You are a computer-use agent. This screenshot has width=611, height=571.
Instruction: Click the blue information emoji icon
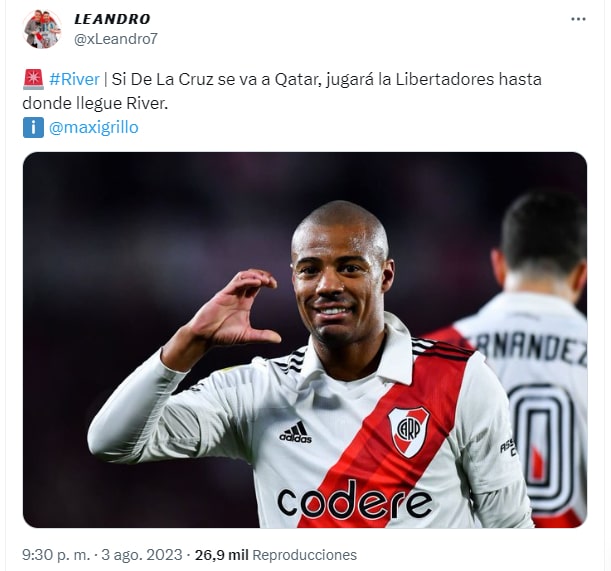pos(33,127)
